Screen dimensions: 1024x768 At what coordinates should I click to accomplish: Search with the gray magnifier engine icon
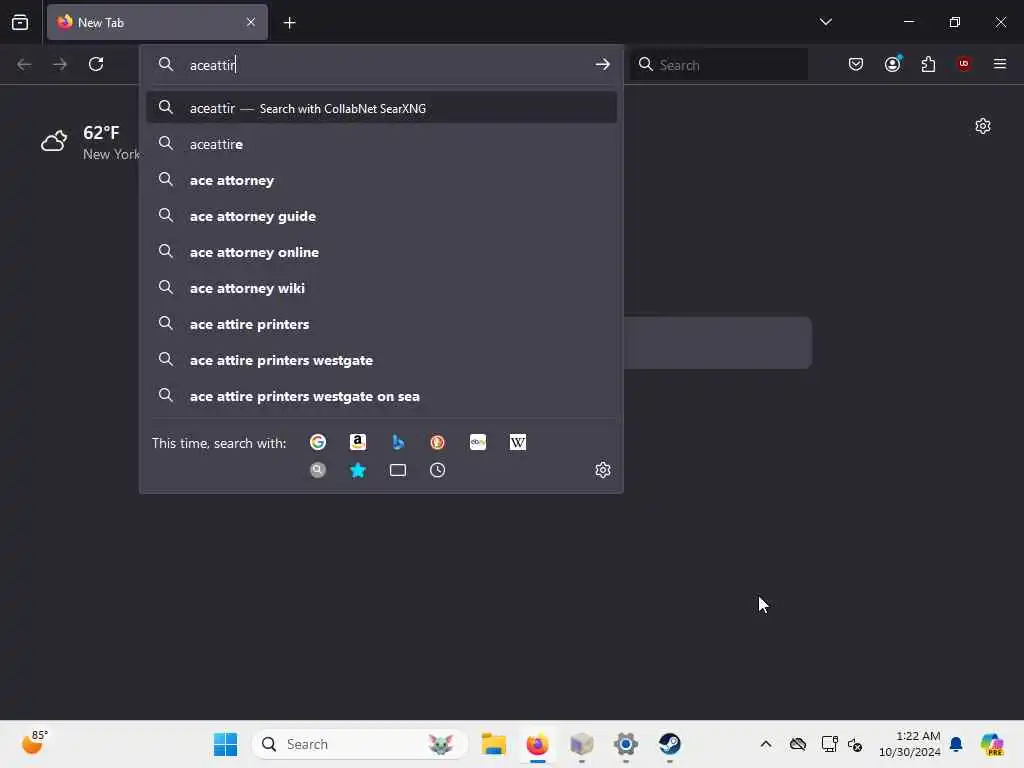pos(318,470)
